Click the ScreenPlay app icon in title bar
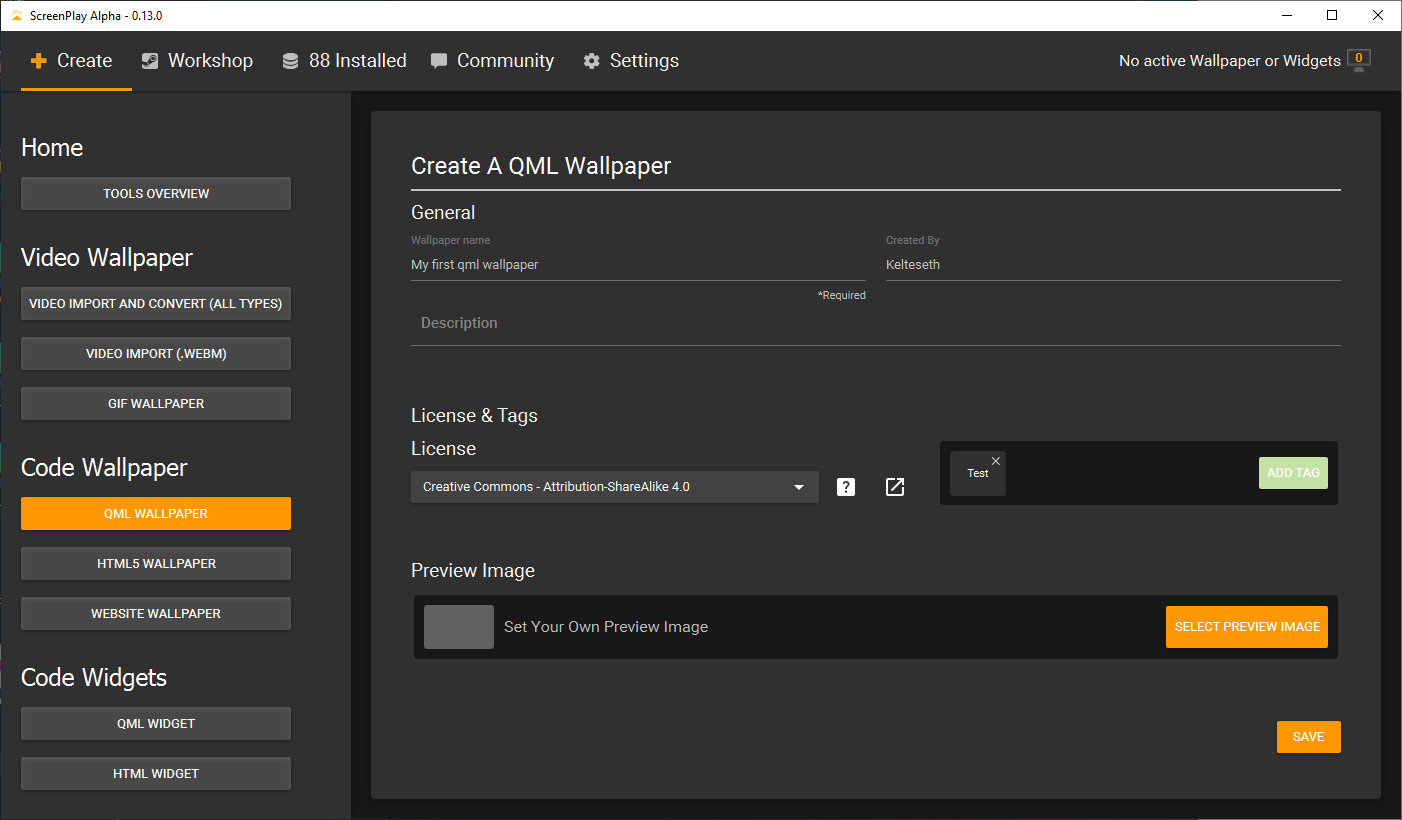1402x820 pixels. pos(16,15)
